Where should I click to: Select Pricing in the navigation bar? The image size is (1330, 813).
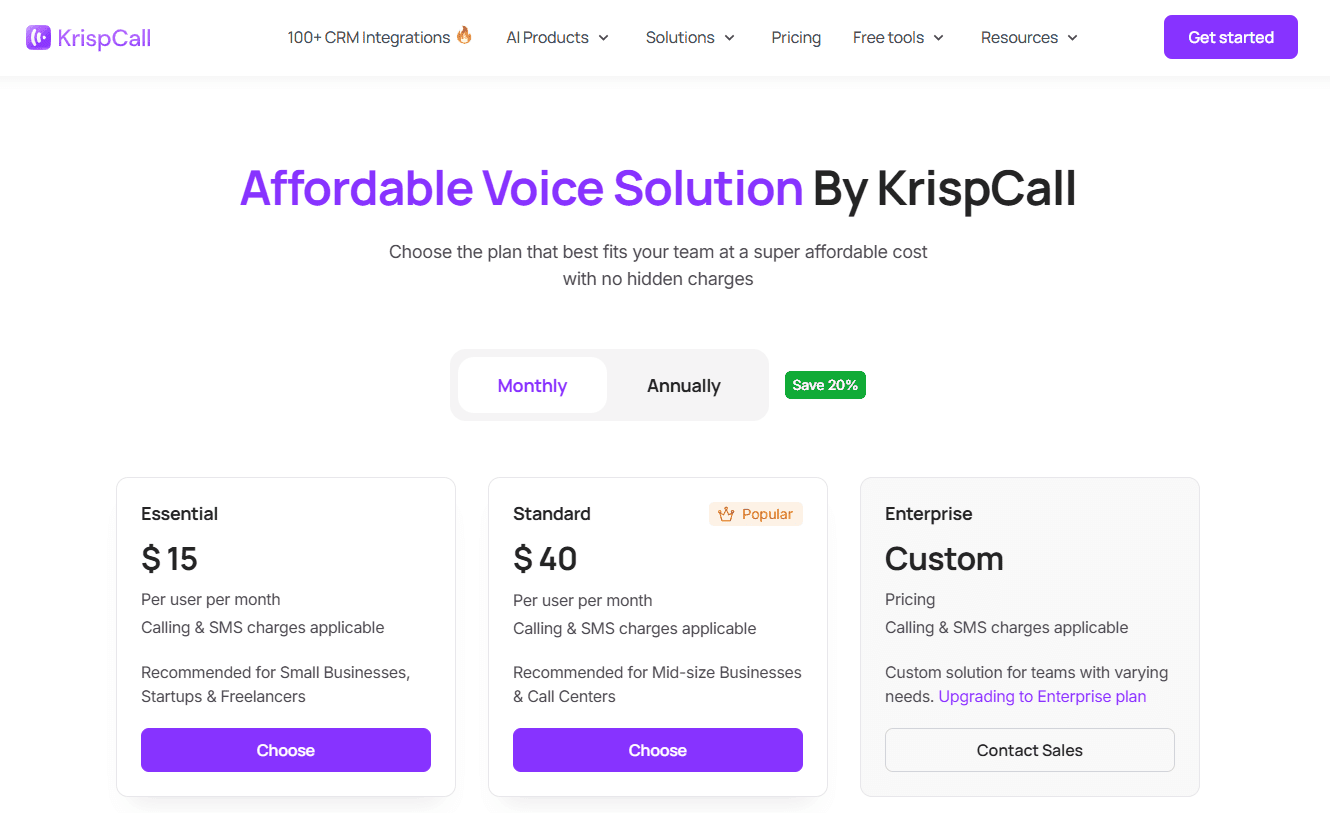coord(796,37)
